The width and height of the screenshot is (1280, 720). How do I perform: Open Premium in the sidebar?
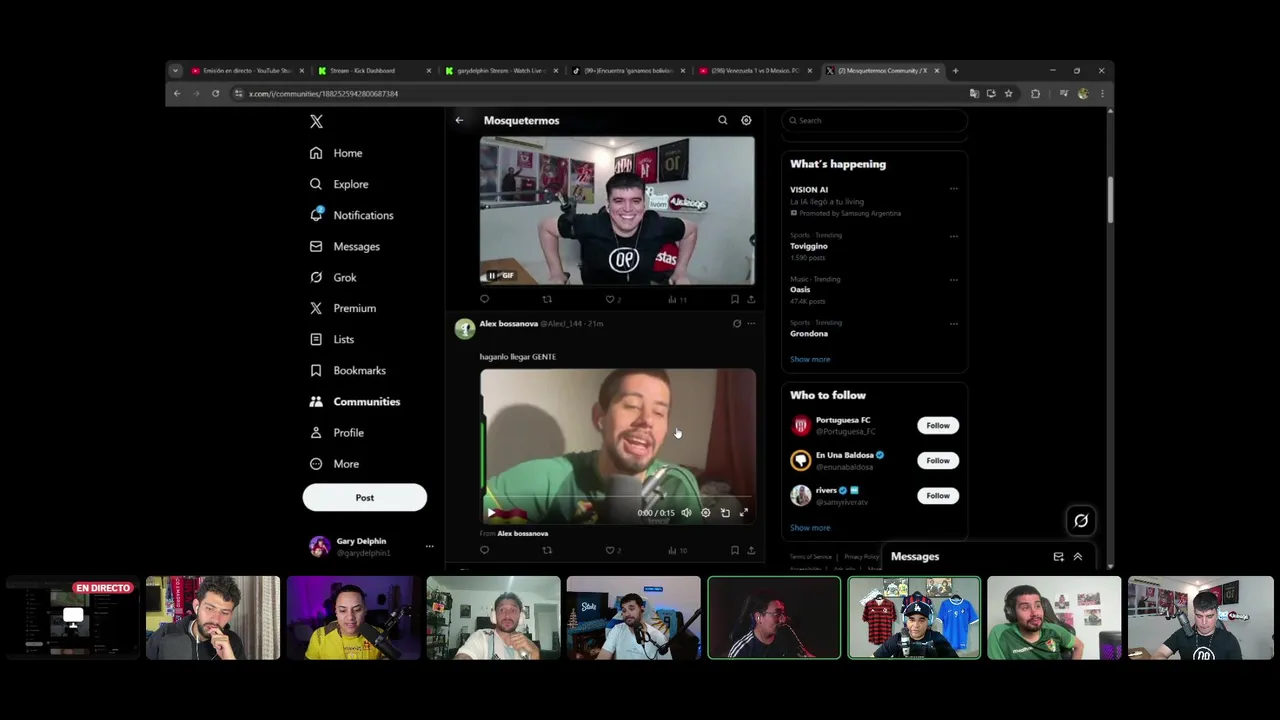[342, 308]
